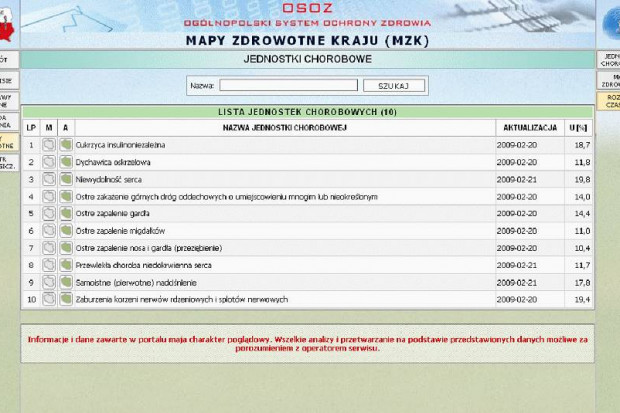Sort by NAZWA JEDNOSTKI CHOROBOWEJ column header
The image size is (620, 413).
[x=285, y=128]
